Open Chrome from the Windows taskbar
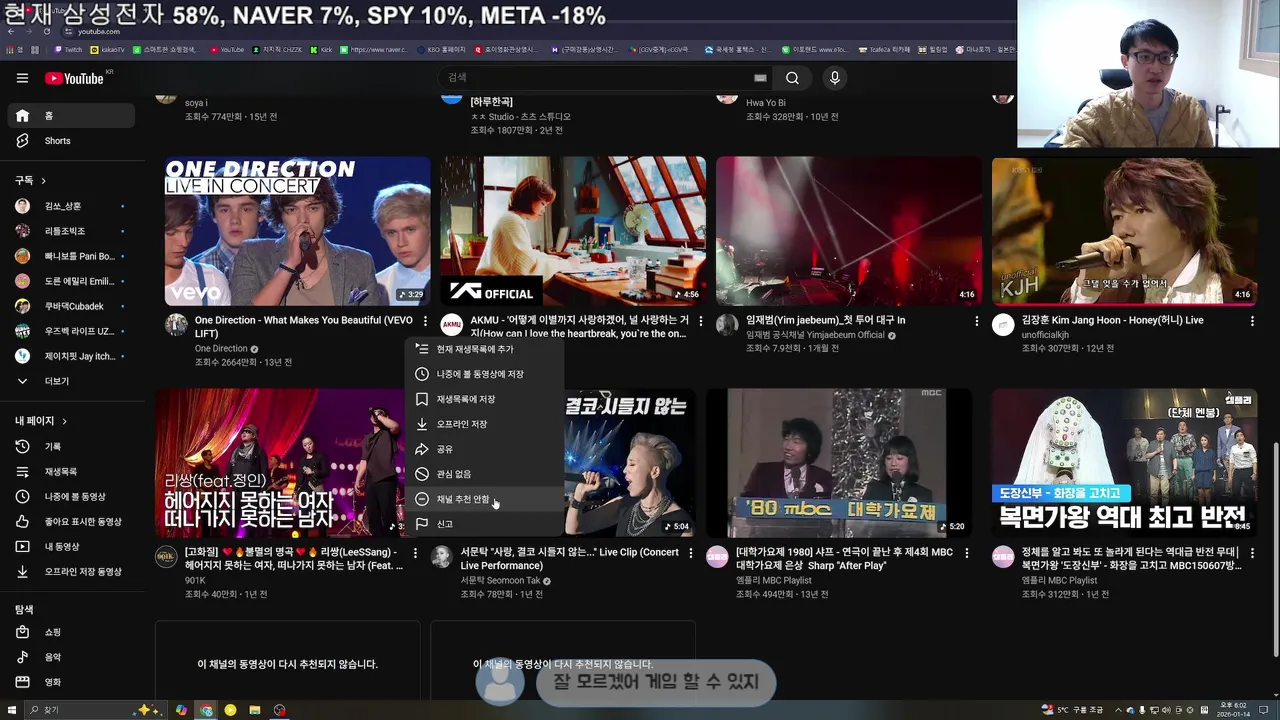The width and height of the screenshot is (1280, 720). pos(206,710)
